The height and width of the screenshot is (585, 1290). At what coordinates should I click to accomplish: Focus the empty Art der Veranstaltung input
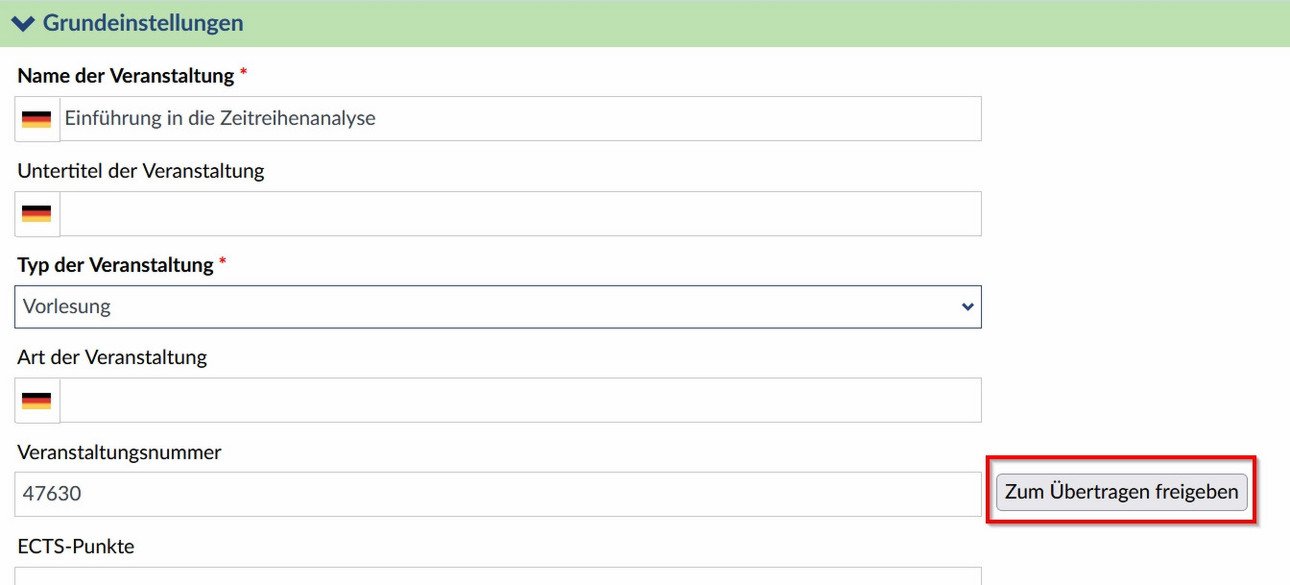(520, 400)
